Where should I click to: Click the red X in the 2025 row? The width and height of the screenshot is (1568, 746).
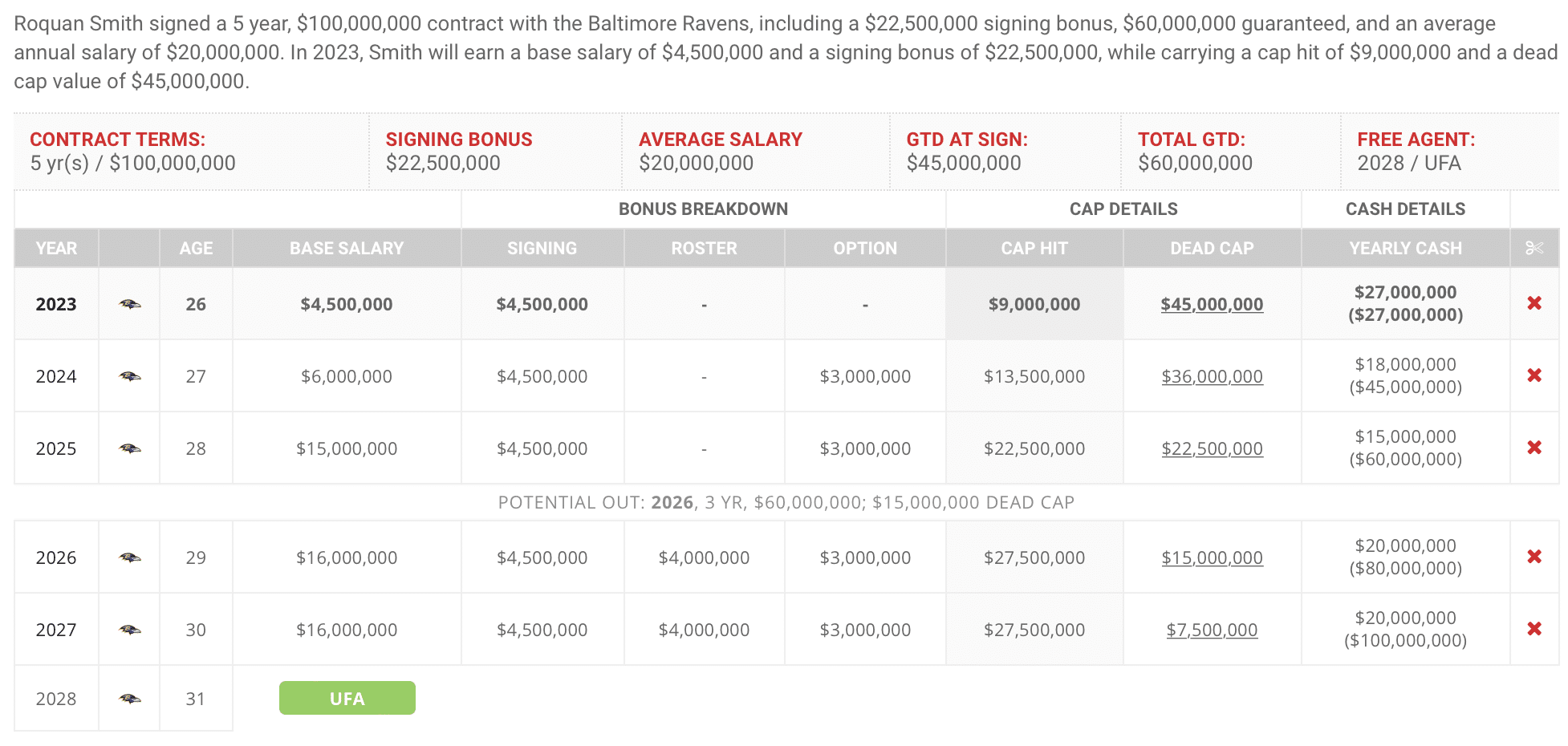tap(1534, 448)
